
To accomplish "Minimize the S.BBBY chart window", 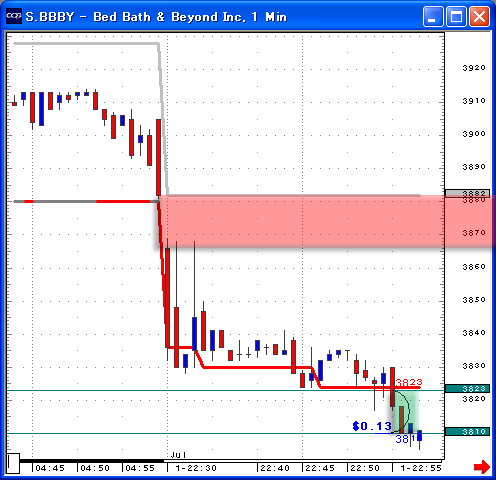I will point(433,16).
